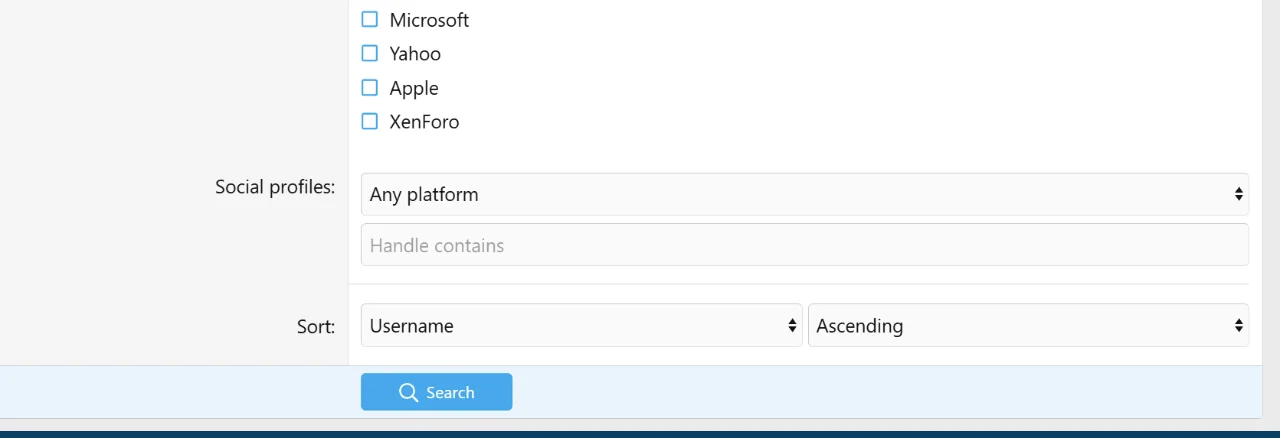Focus the Handle contains field
The image size is (1280, 438).
point(804,245)
